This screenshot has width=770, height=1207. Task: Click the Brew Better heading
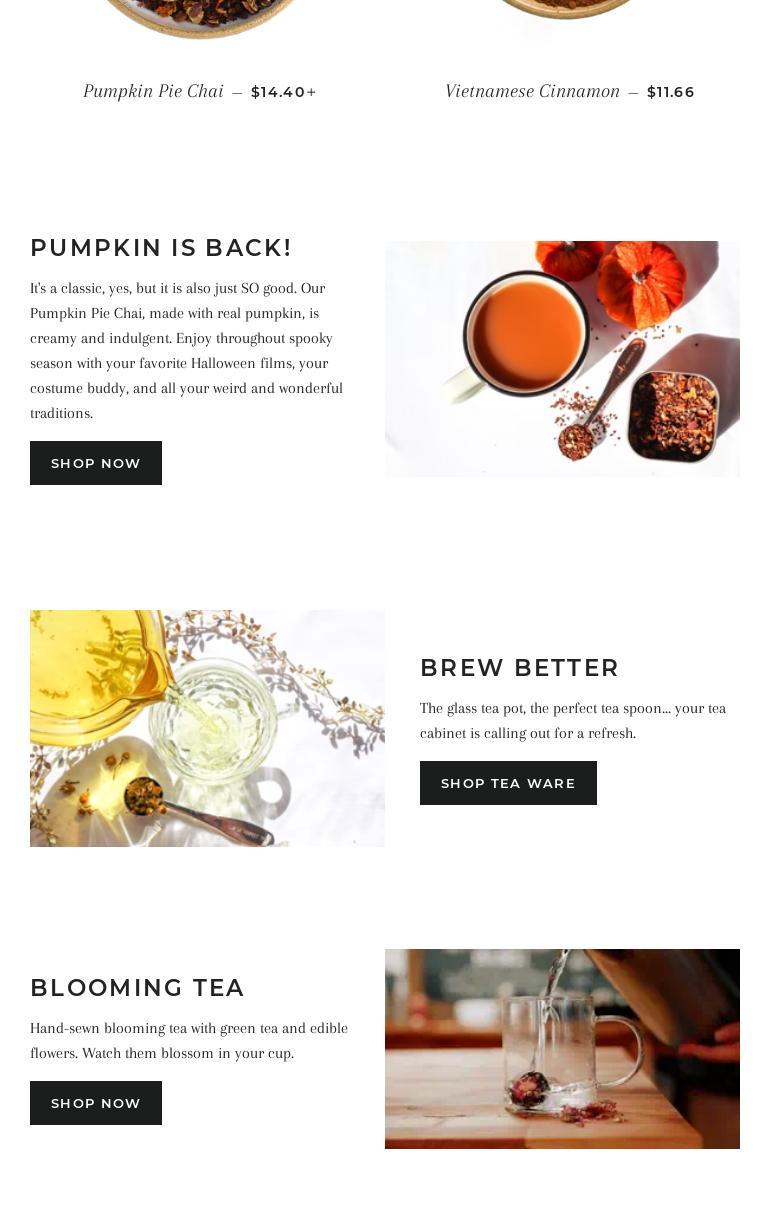tap(520, 668)
